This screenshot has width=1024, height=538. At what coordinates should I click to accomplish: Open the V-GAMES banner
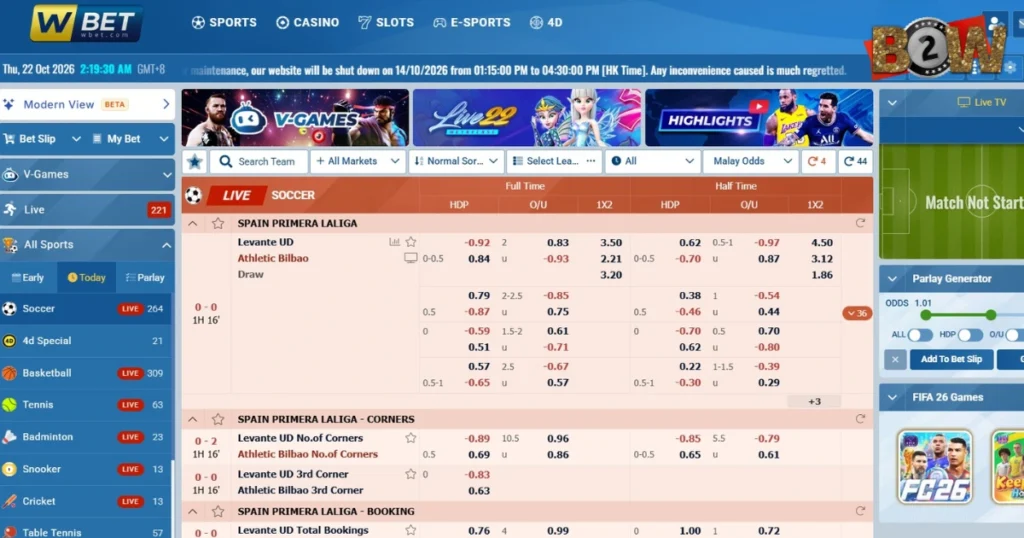click(x=295, y=118)
